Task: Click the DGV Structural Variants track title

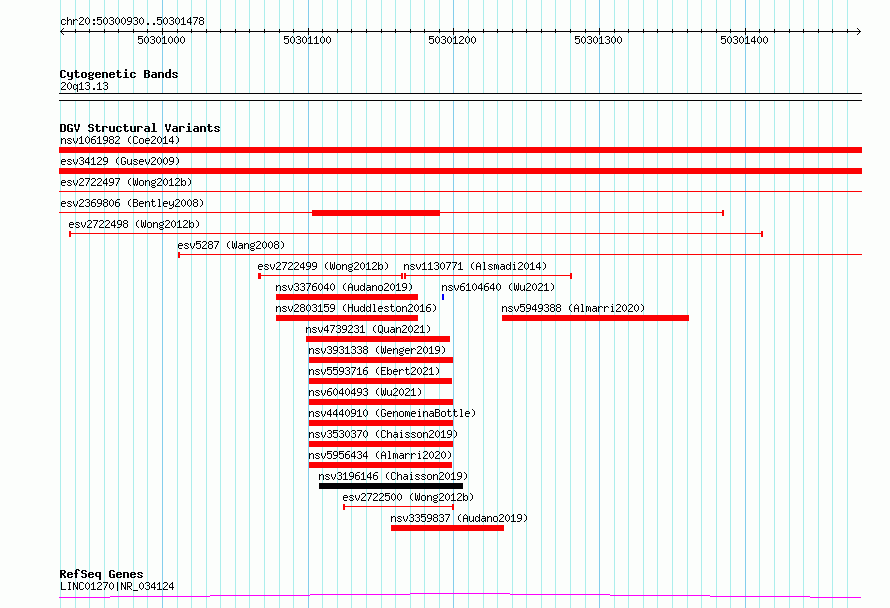Action: [140, 128]
